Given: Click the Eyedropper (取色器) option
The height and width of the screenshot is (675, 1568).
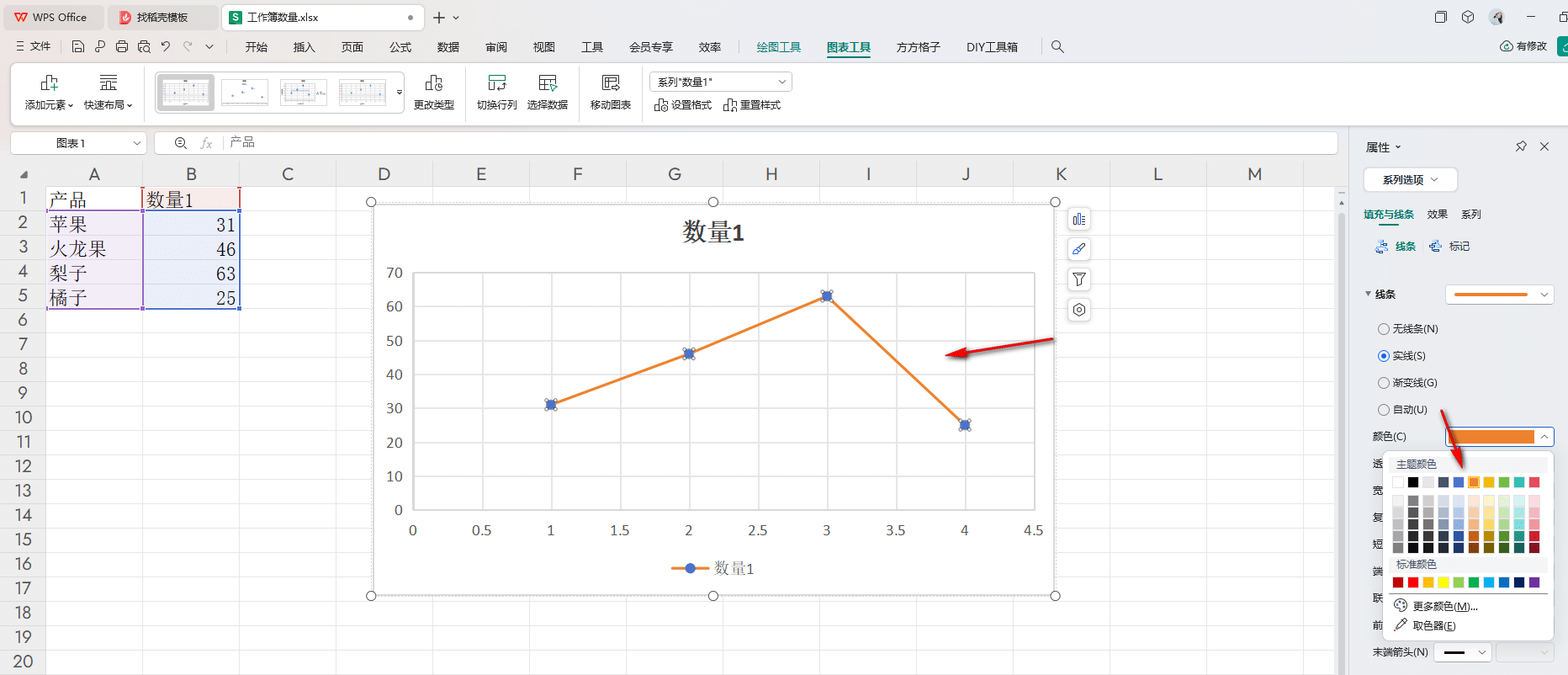Looking at the screenshot, I should 1425,625.
